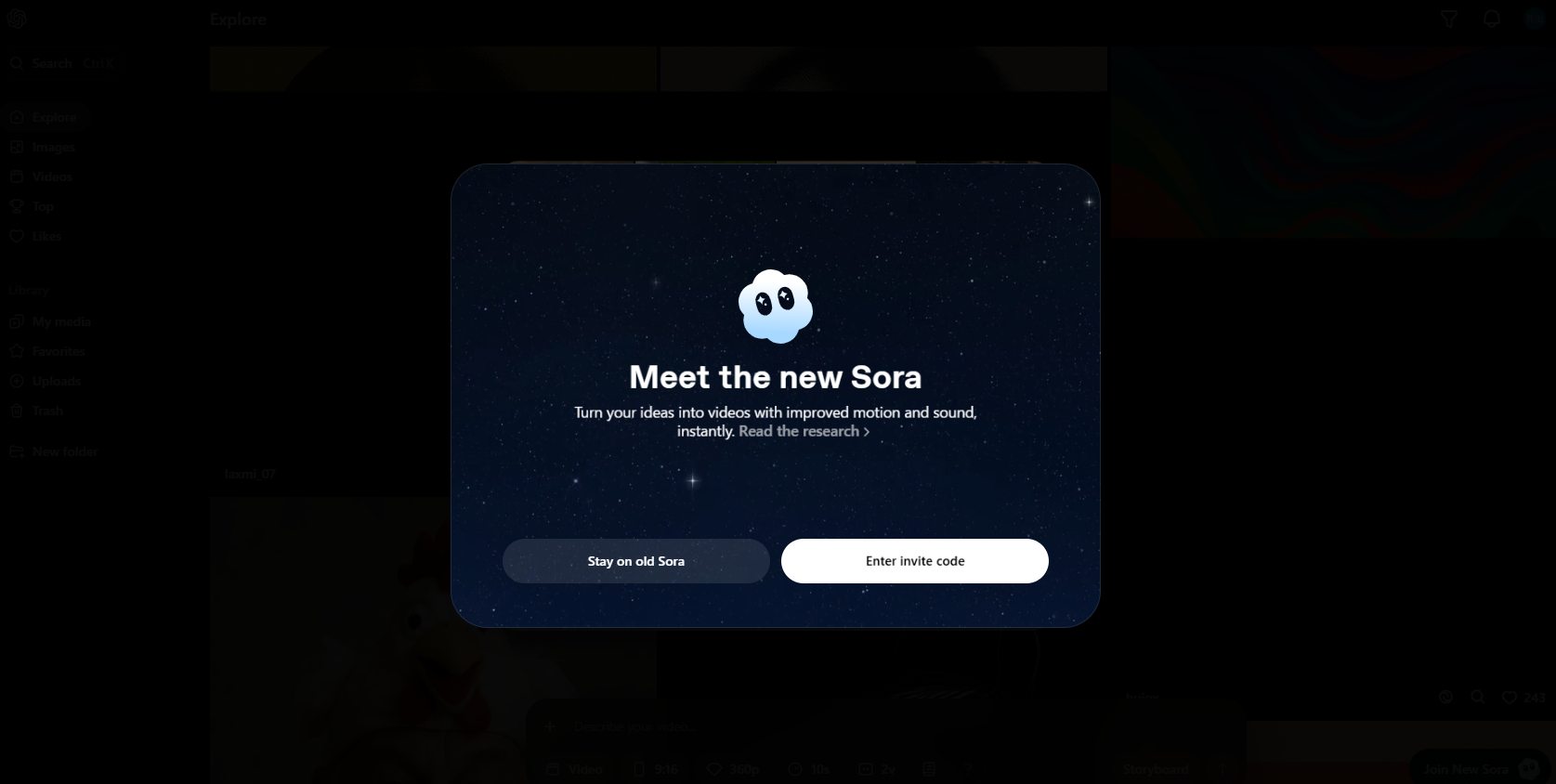Click the Likes heart icon in the sidebar
This screenshot has width=1556, height=784.
pos(17,236)
